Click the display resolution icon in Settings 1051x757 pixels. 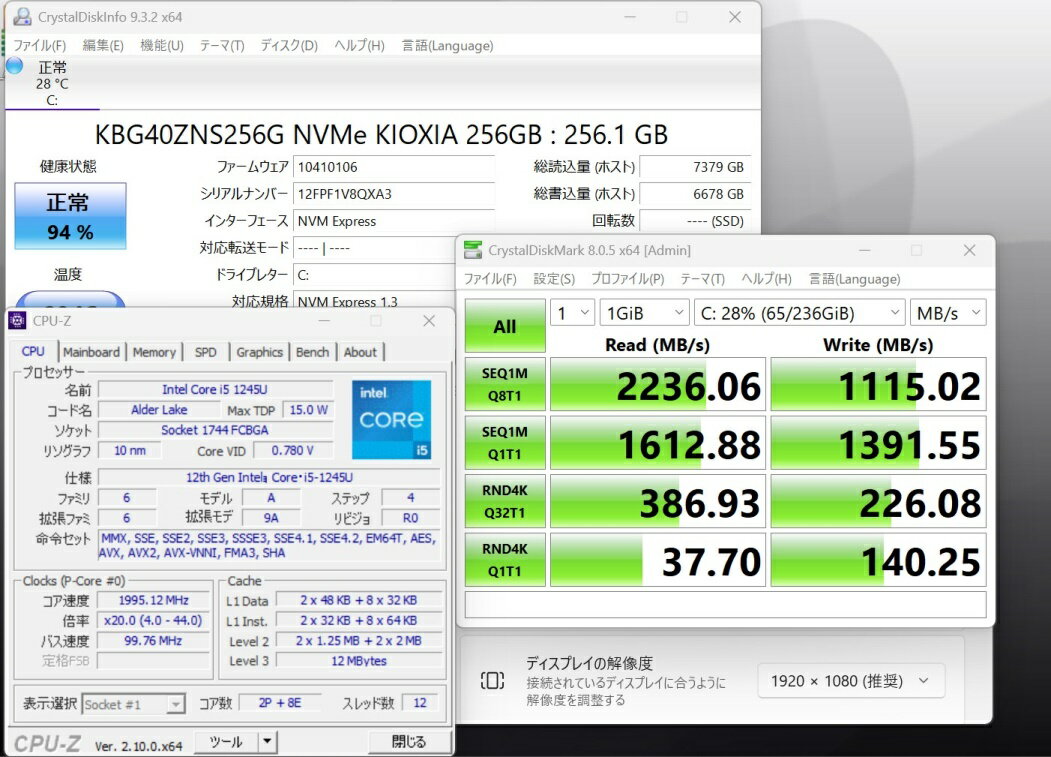pos(492,681)
